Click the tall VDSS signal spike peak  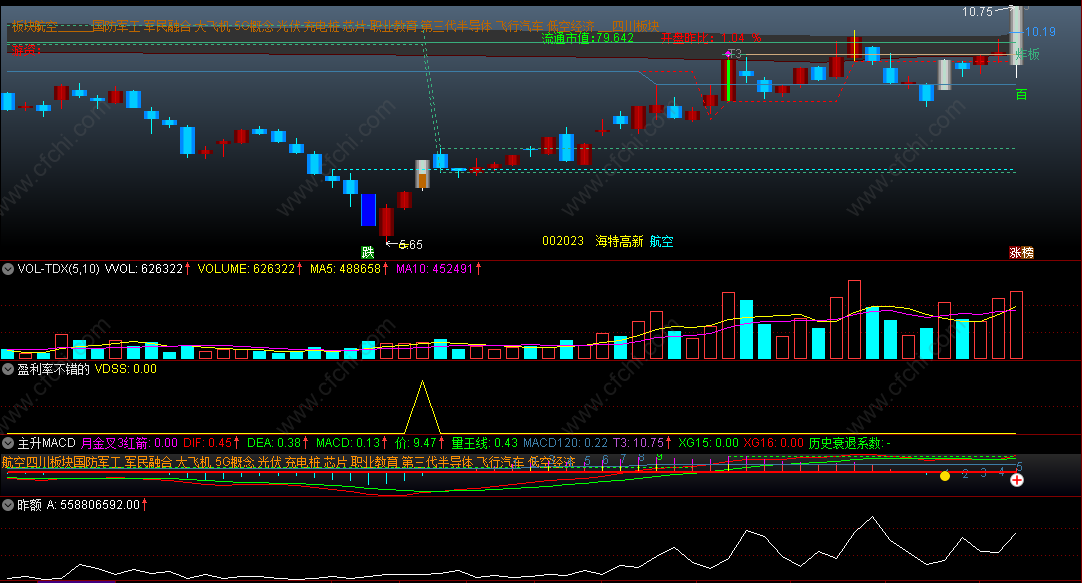[422, 383]
